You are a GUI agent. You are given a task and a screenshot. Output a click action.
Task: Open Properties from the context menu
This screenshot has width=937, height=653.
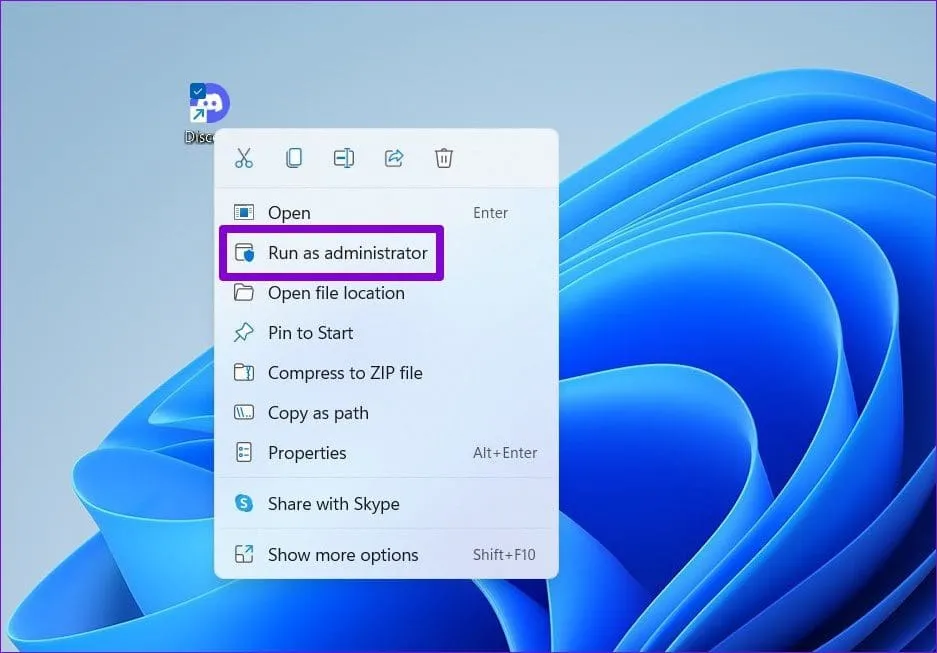307,453
